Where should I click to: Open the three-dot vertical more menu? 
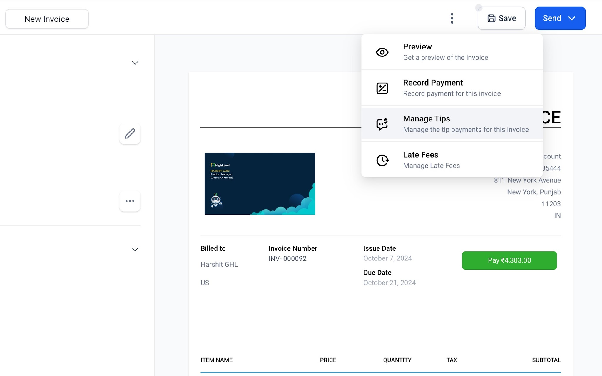tap(452, 18)
